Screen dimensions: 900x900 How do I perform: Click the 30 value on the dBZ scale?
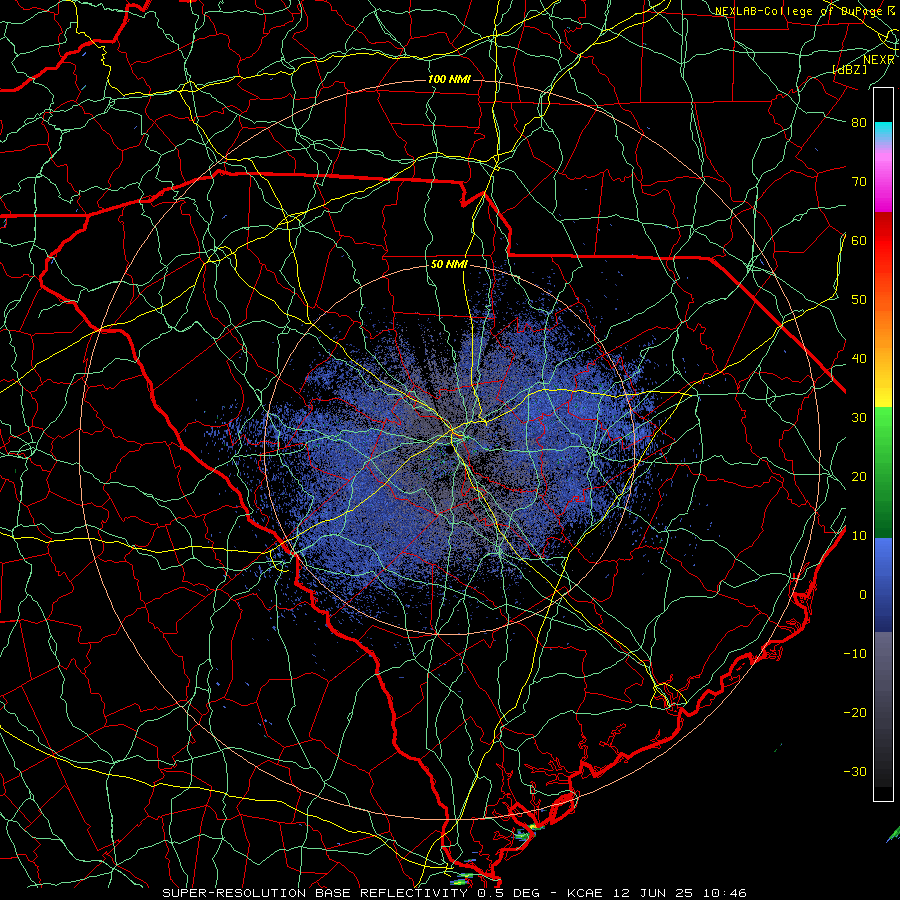point(859,417)
